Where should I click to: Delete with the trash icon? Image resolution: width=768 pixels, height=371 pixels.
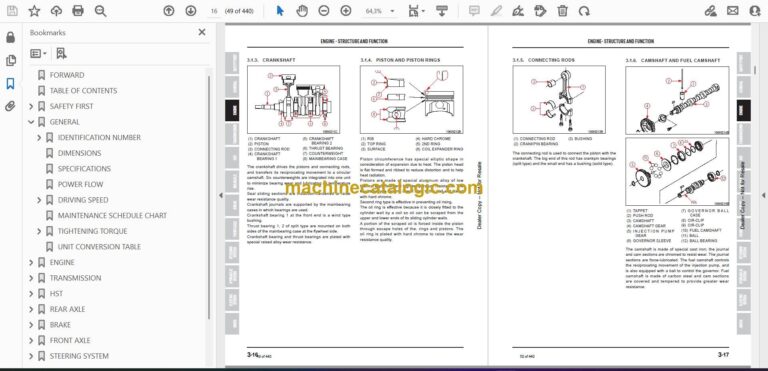pyautogui.click(x=562, y=11)
